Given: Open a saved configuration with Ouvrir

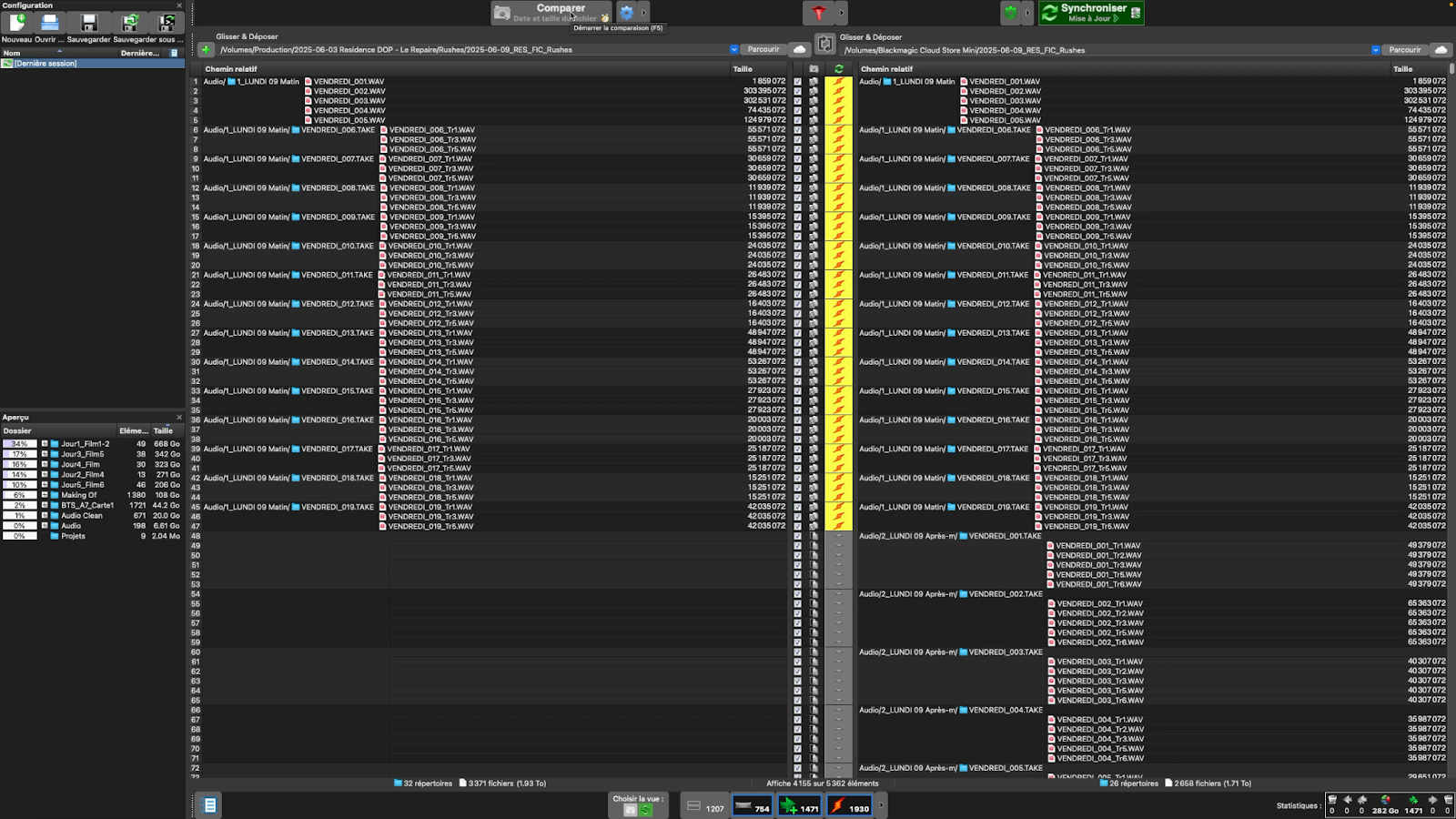Looking at the screenshot, I should tap(50, 23).
